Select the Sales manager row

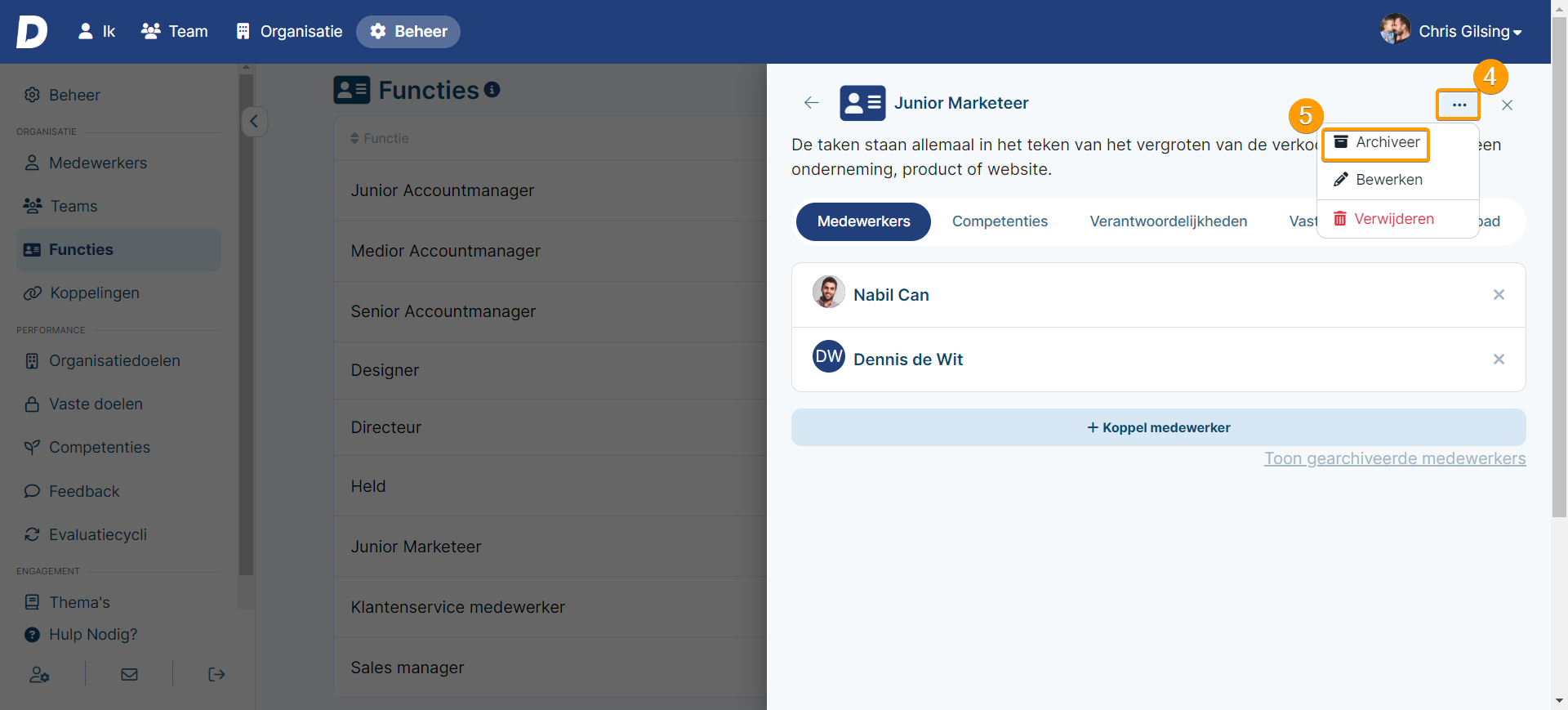click(550, 668)
